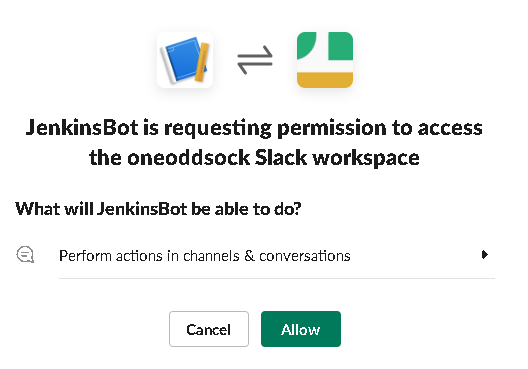Click the oneoddsock workspace green-yellow icon
528x369 pixels.
click(325, 60)
